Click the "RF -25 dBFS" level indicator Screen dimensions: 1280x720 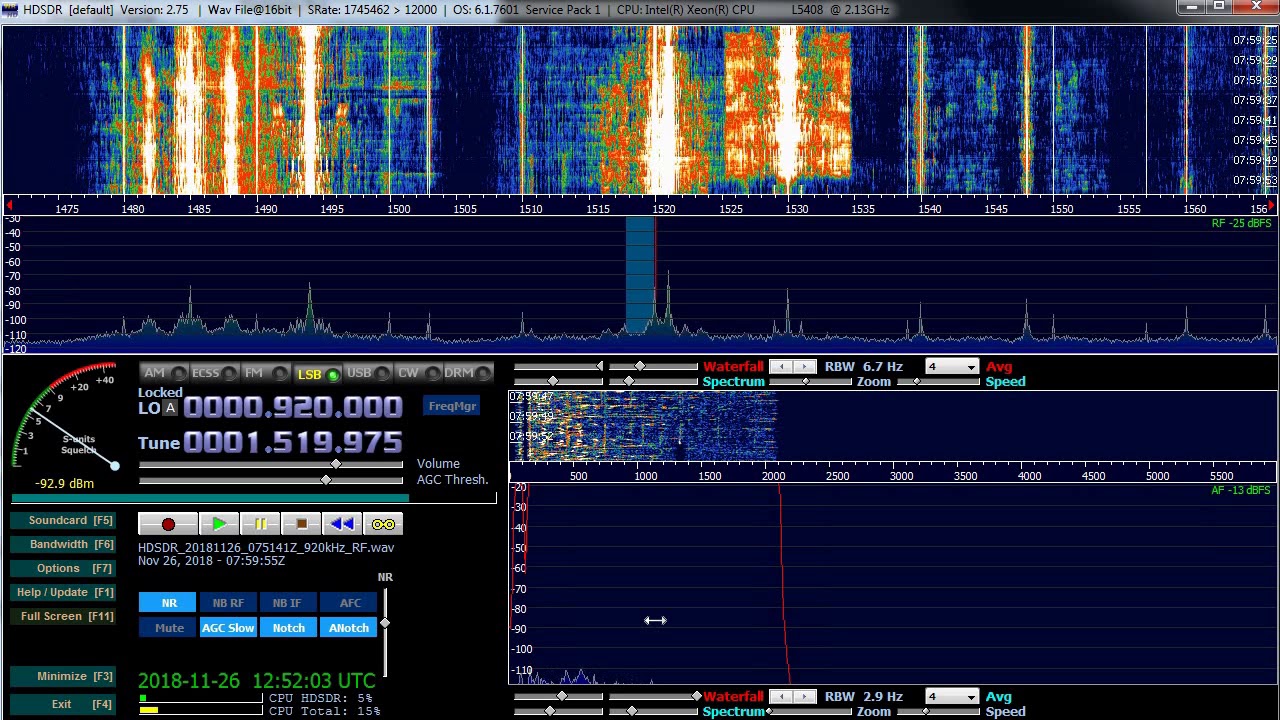pos(1241,223)
